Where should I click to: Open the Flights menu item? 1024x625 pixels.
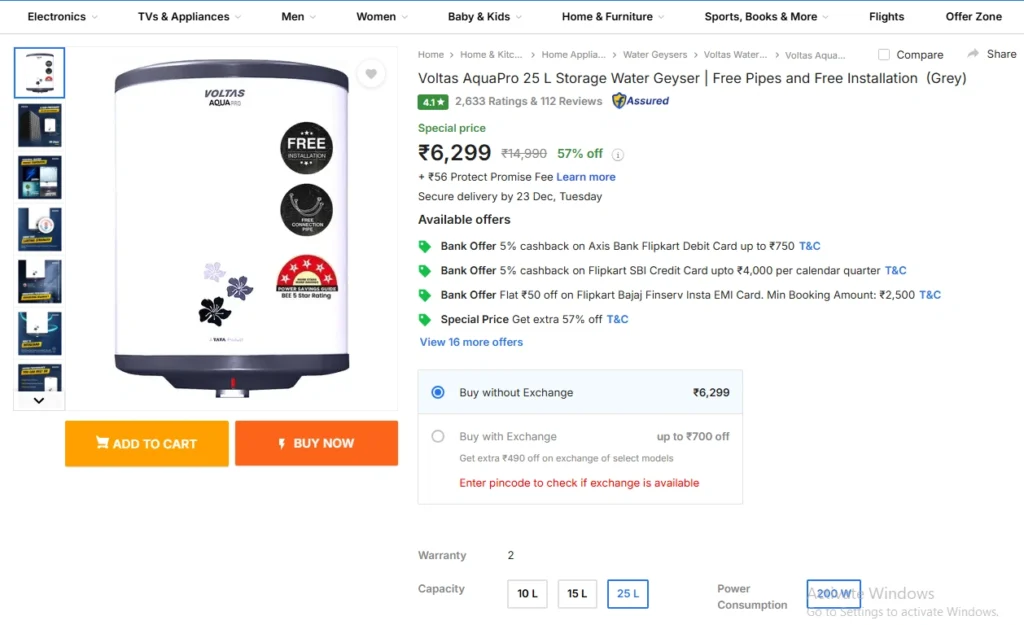coord(886,17)
